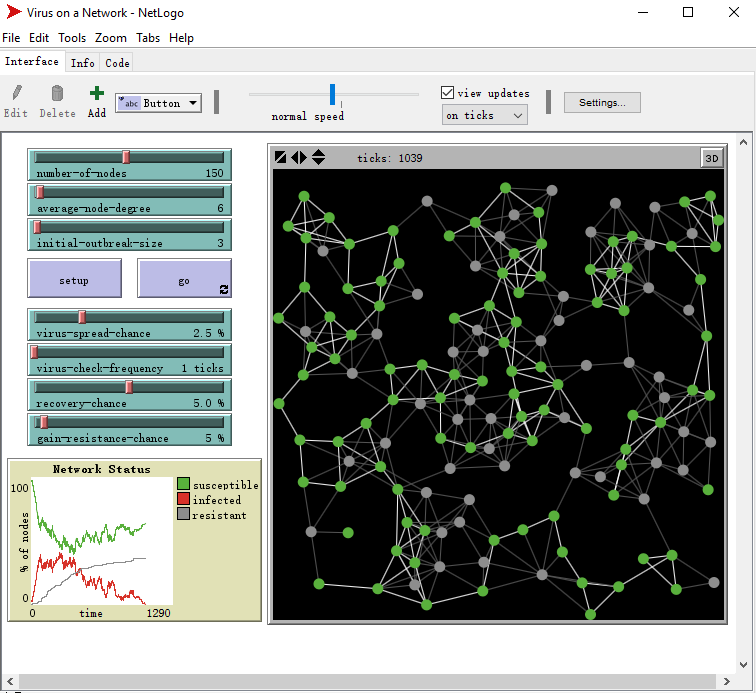This screenshot has height=693, width=756.
Task: Open the Tabs menu
Action: pyautogui.click(x=148, y=38)
